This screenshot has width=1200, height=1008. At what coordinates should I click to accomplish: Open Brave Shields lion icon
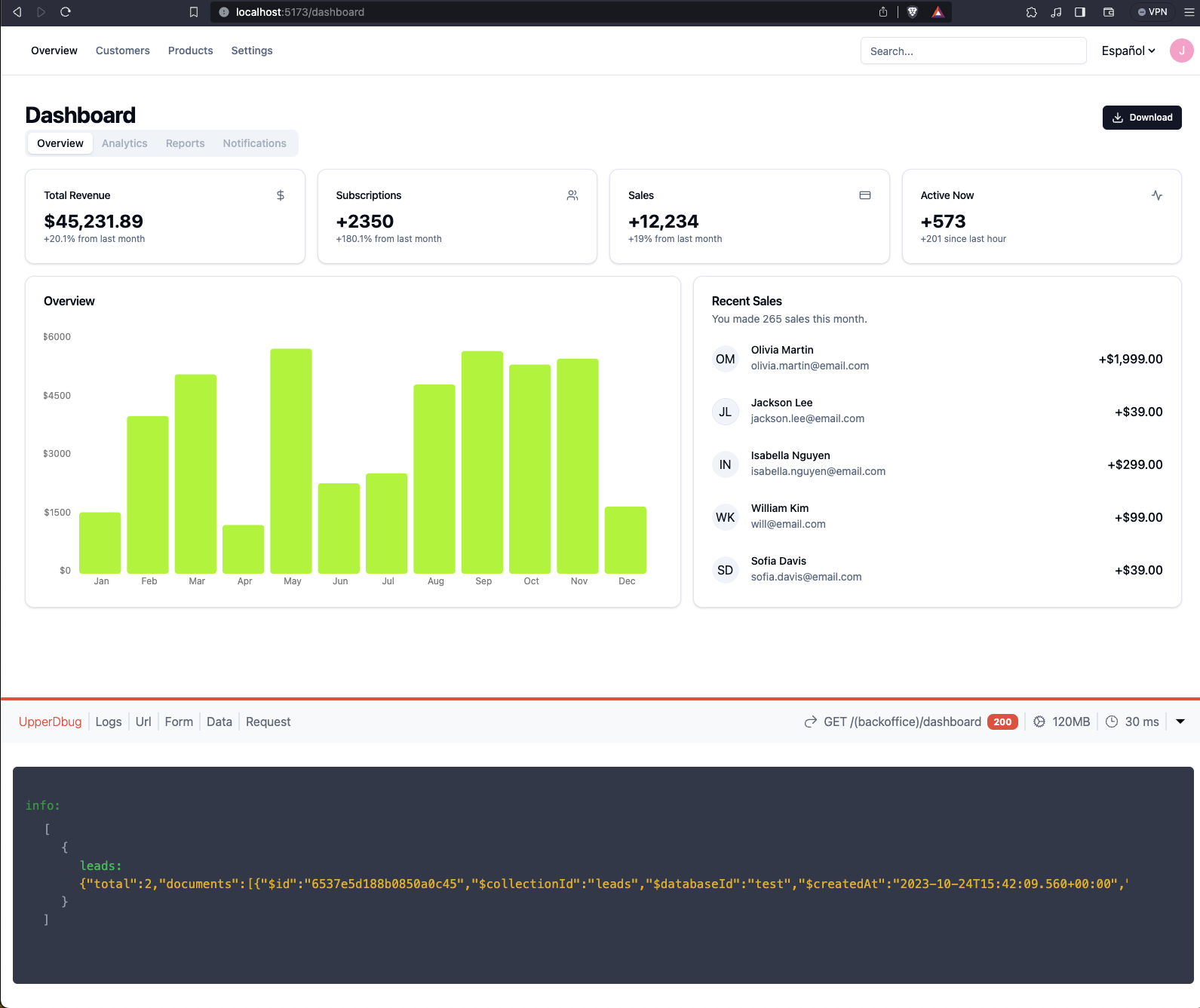(x=913, y=12)
